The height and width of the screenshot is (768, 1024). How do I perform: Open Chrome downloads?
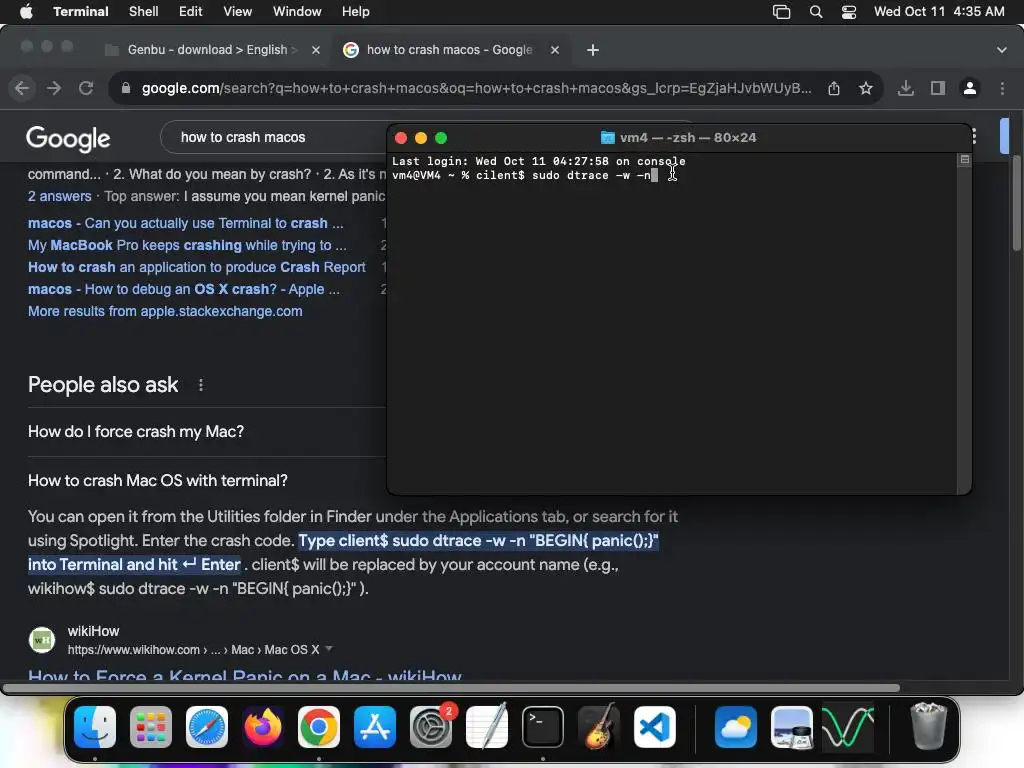[905, 88]
